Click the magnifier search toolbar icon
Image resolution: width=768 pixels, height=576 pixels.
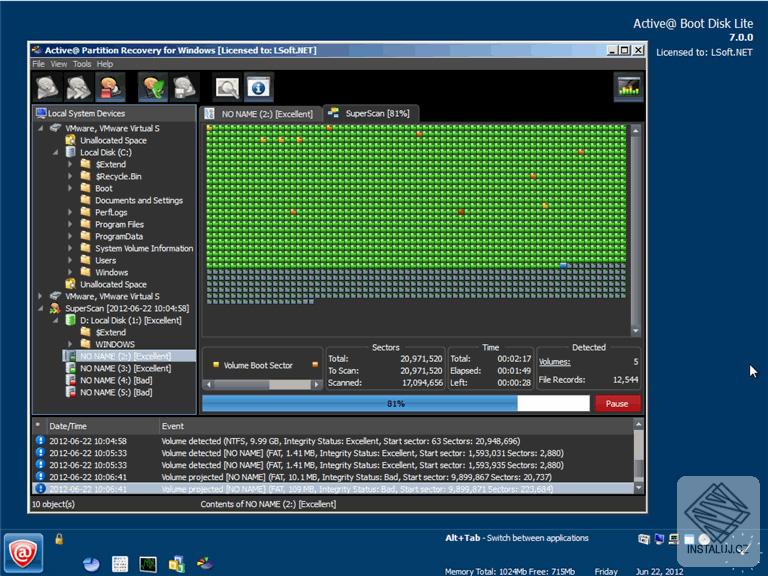pyautogui.click(x=228, y=88)
